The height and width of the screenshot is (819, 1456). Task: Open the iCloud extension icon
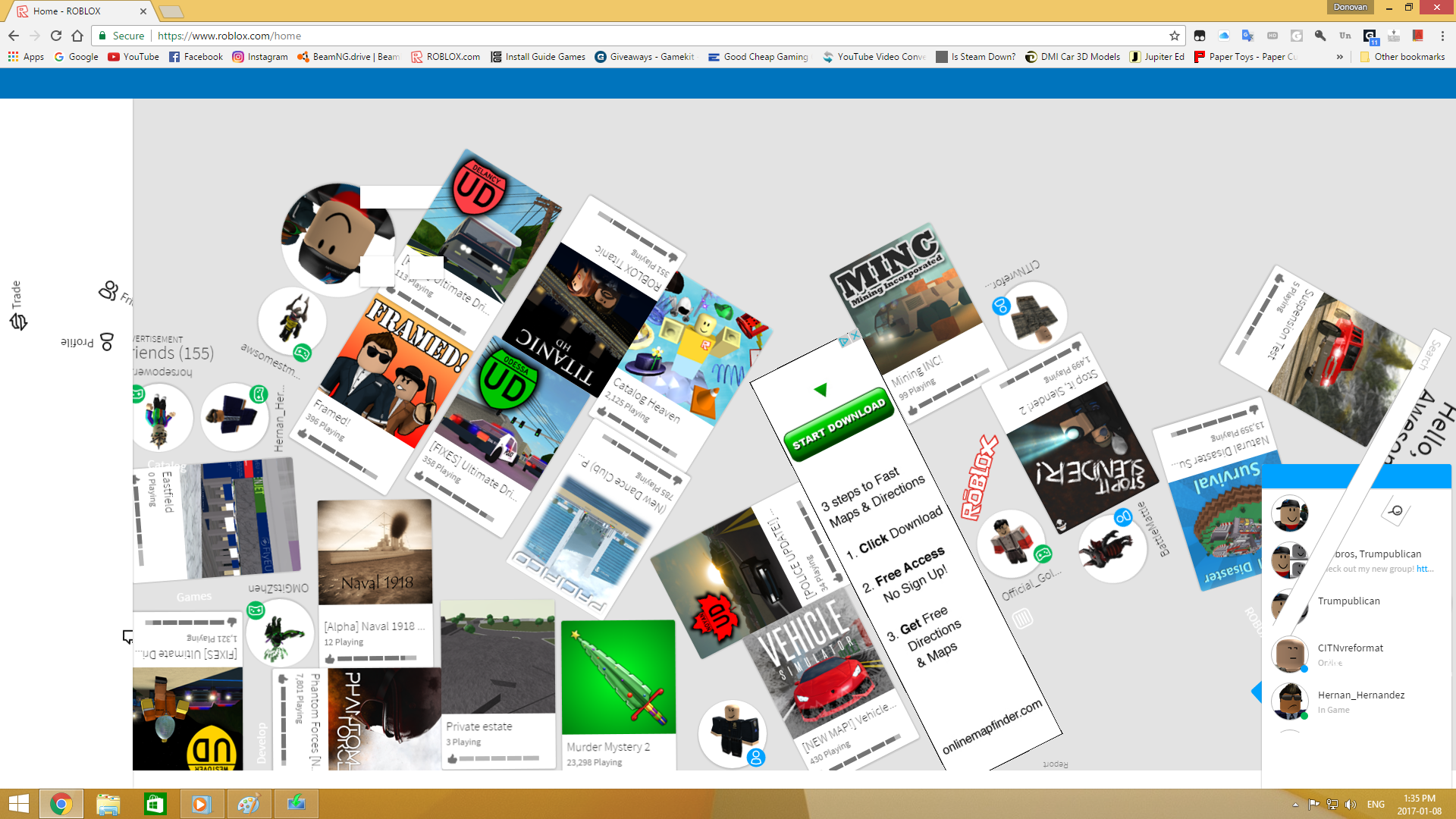[x=1224, y=36]
